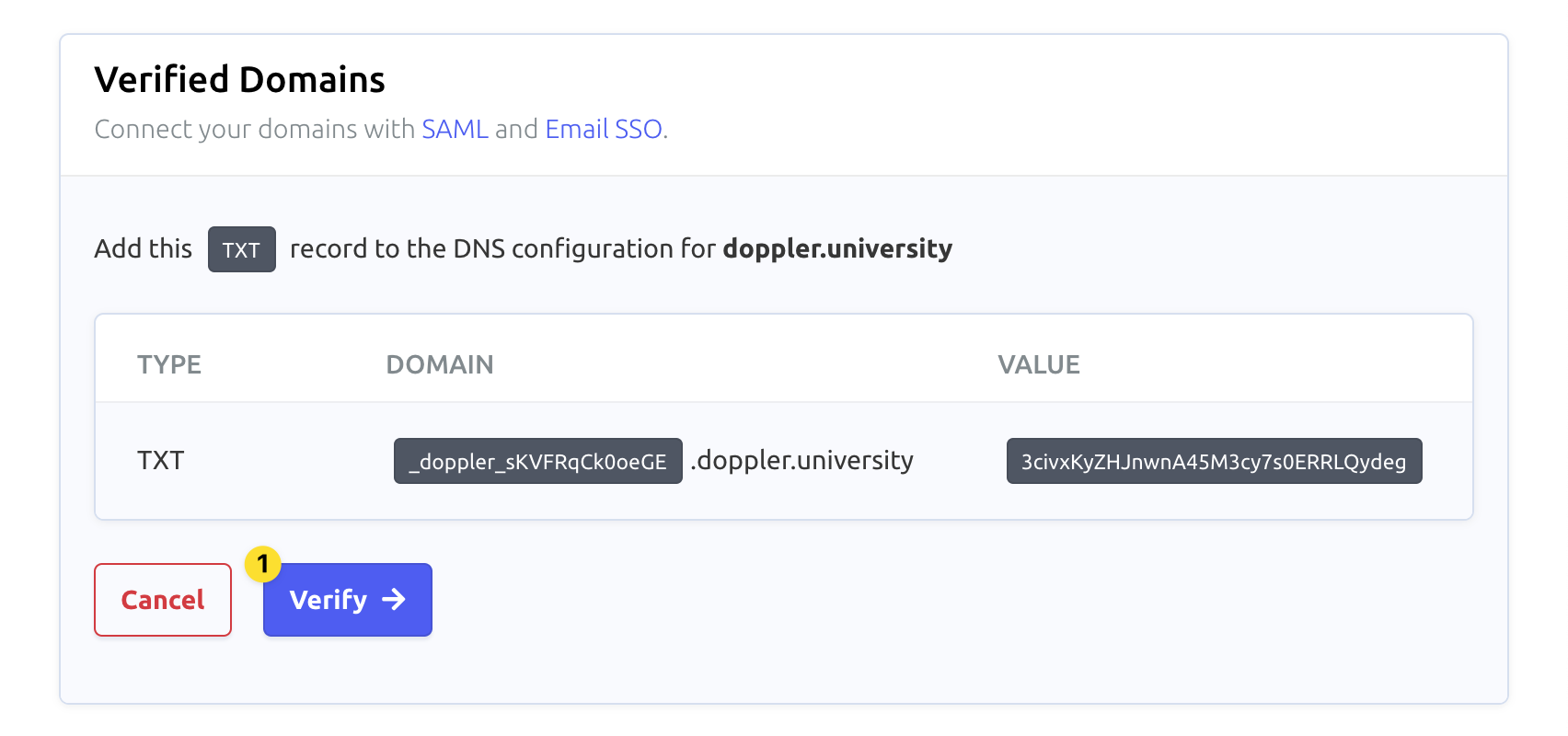
Task: Cancel the domain verification
Action: [x=163, y=600]
